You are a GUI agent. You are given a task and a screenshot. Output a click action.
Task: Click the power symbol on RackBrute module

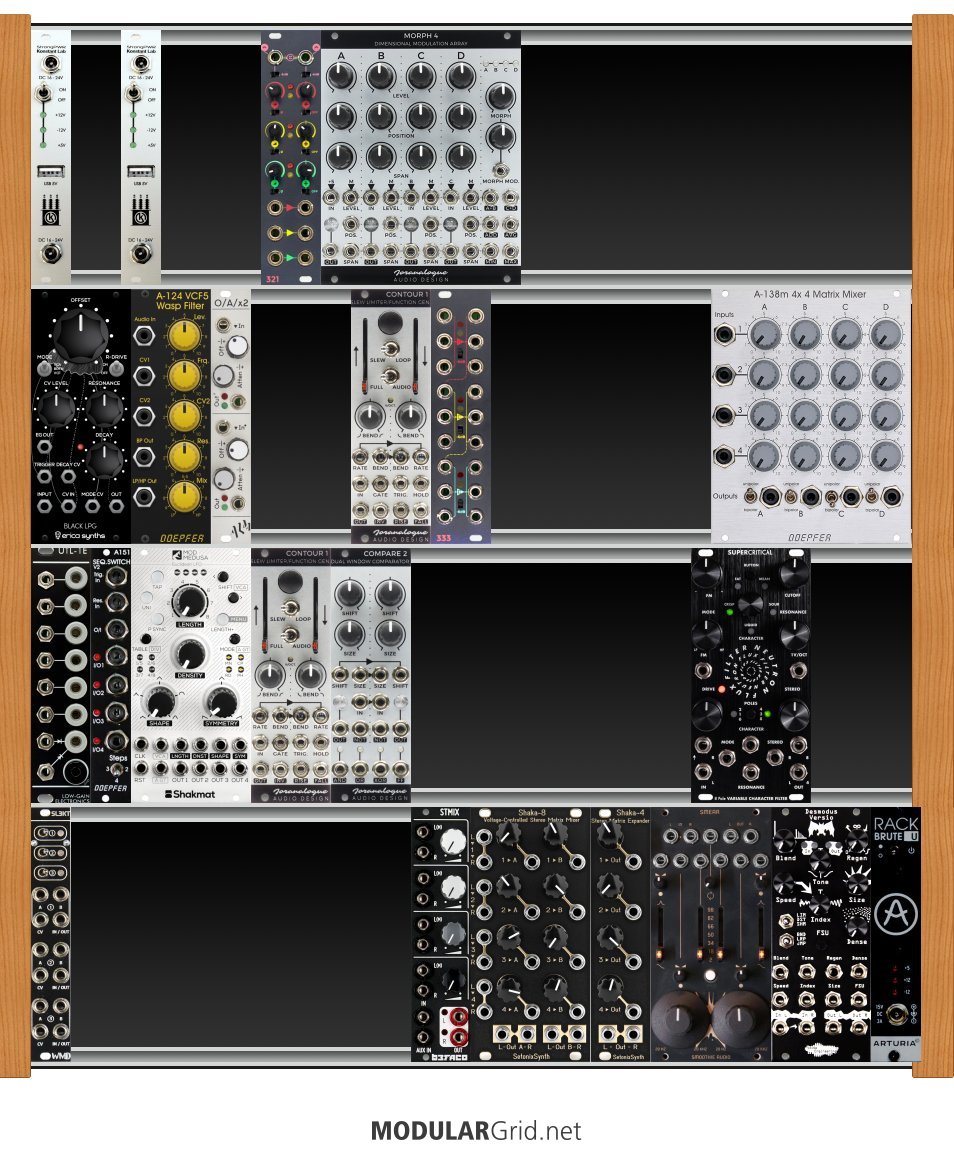911,850
